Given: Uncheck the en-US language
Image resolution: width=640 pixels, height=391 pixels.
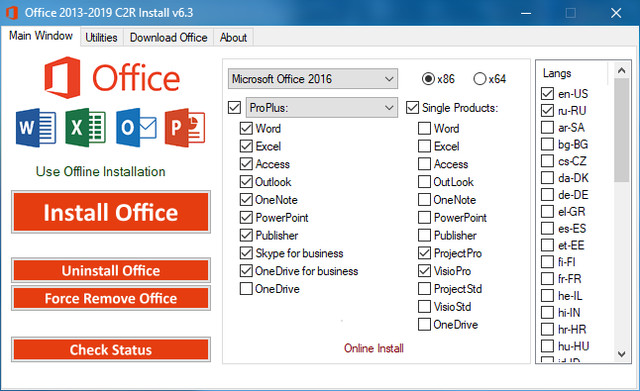Looking at the screenshot, I should click(x=547, y=93).
